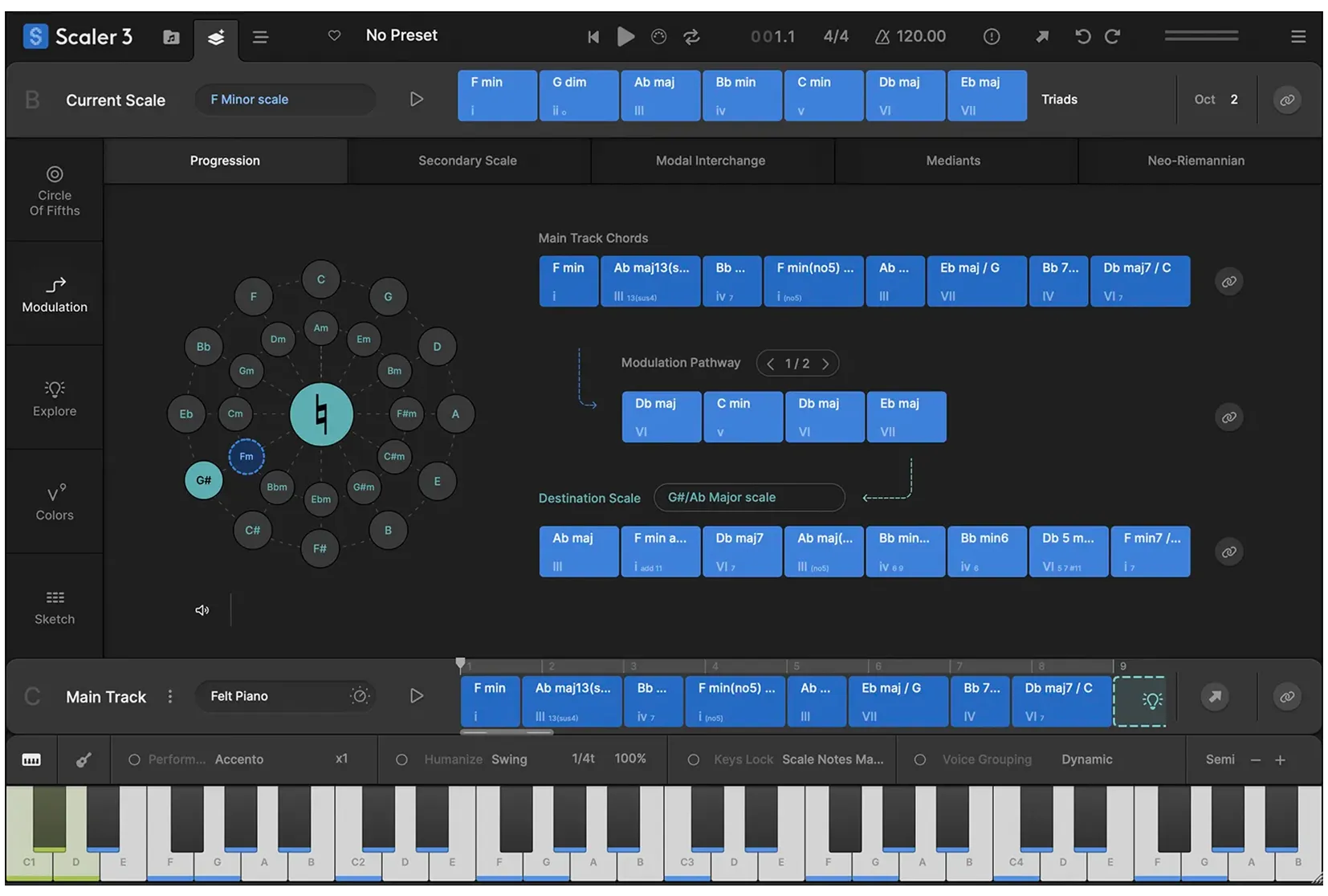Go to next Modulation Pathway
Screen dimensions: 1328x896
[825, 364]
